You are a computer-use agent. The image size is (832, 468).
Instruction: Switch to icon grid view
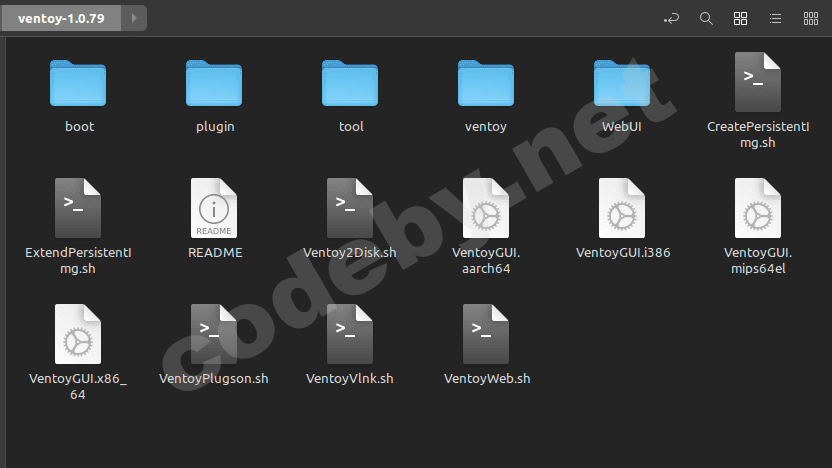pos(740,19)
